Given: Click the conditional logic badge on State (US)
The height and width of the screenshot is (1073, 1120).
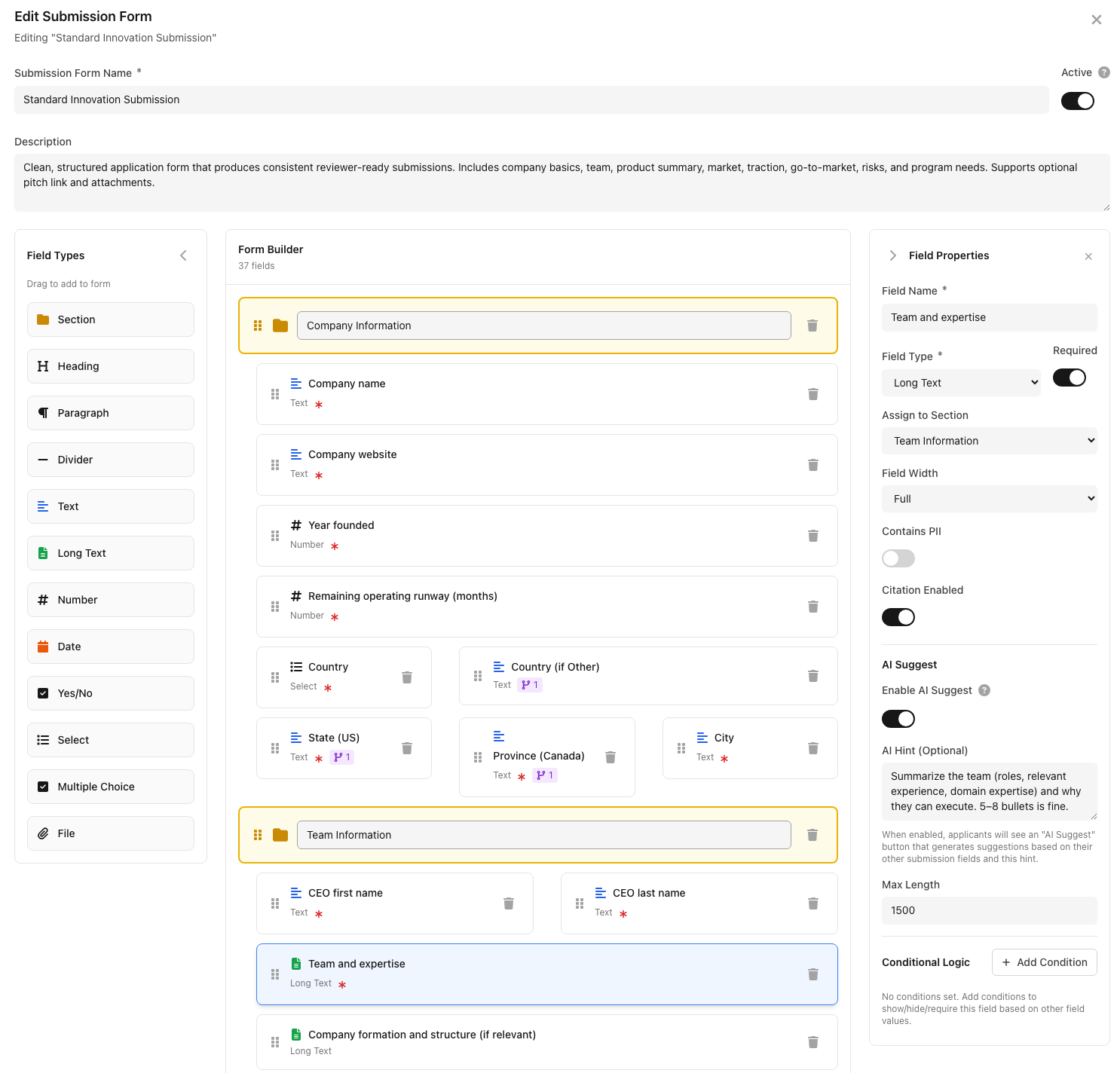Looking at the screenshot, I should pos(341,757).
